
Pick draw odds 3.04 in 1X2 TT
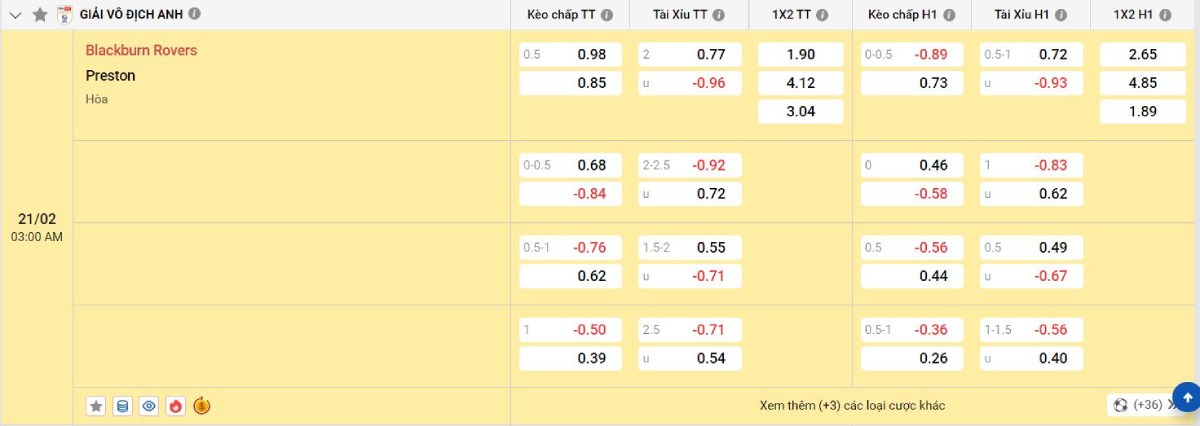click(800, 112)
